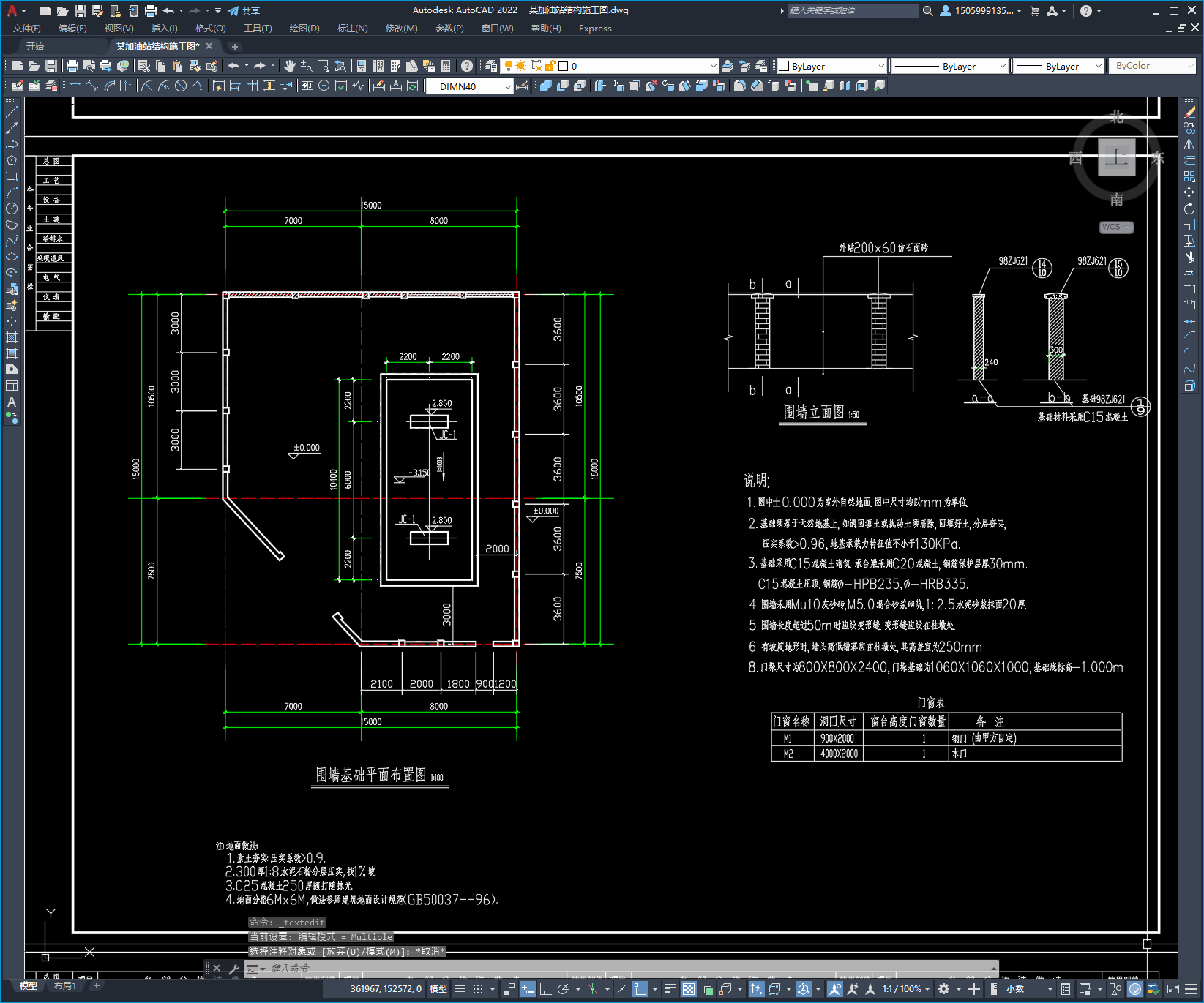Switch to the 开始 start tab
Screen dimensions: 1204x1003
coord(35,46)
